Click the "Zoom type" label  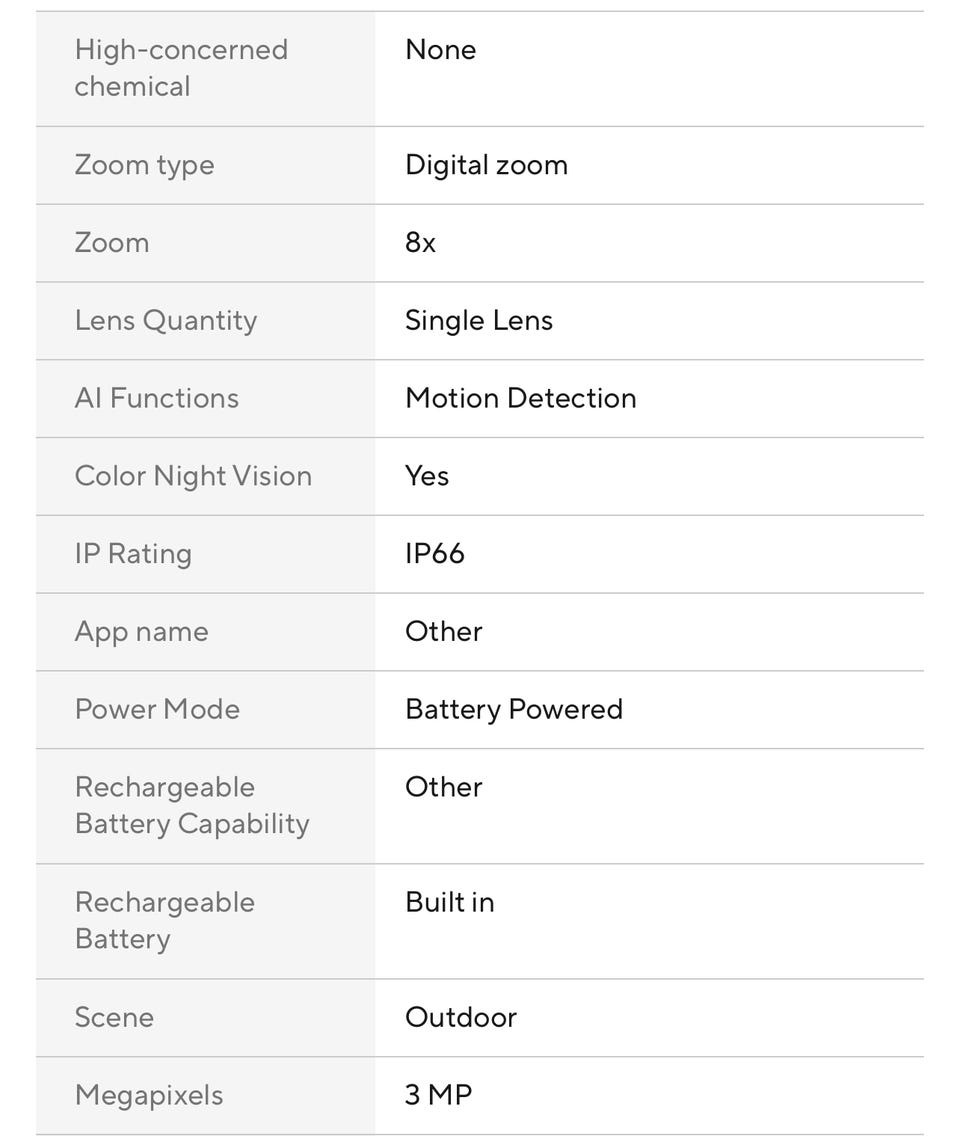[x=144, y=165]
